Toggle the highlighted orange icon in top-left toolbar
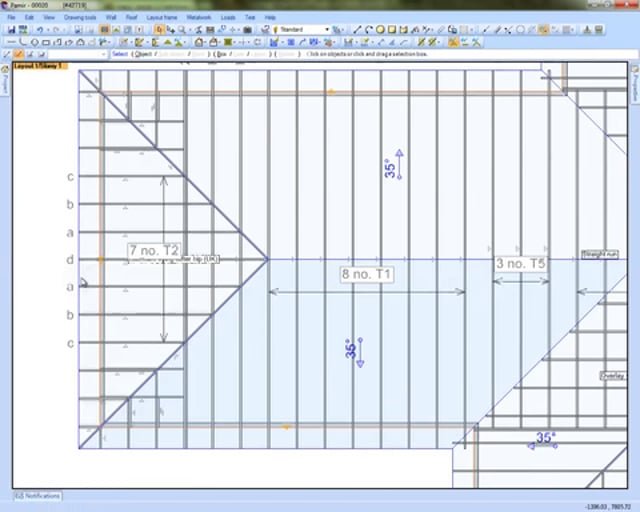 pyautogui.click(x=104, y=30)
